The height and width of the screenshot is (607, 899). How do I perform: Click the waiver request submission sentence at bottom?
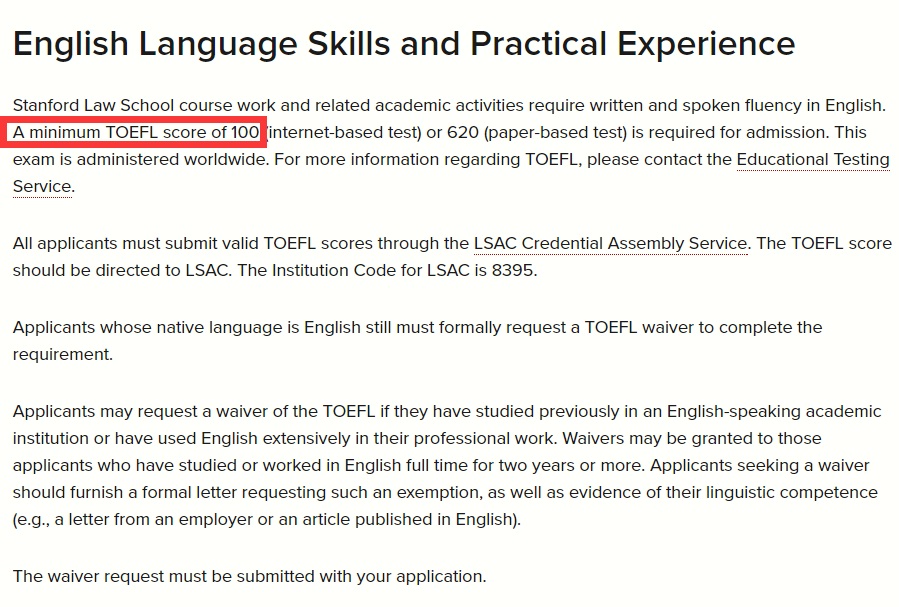pyautogui.click(x=249, y=576)
